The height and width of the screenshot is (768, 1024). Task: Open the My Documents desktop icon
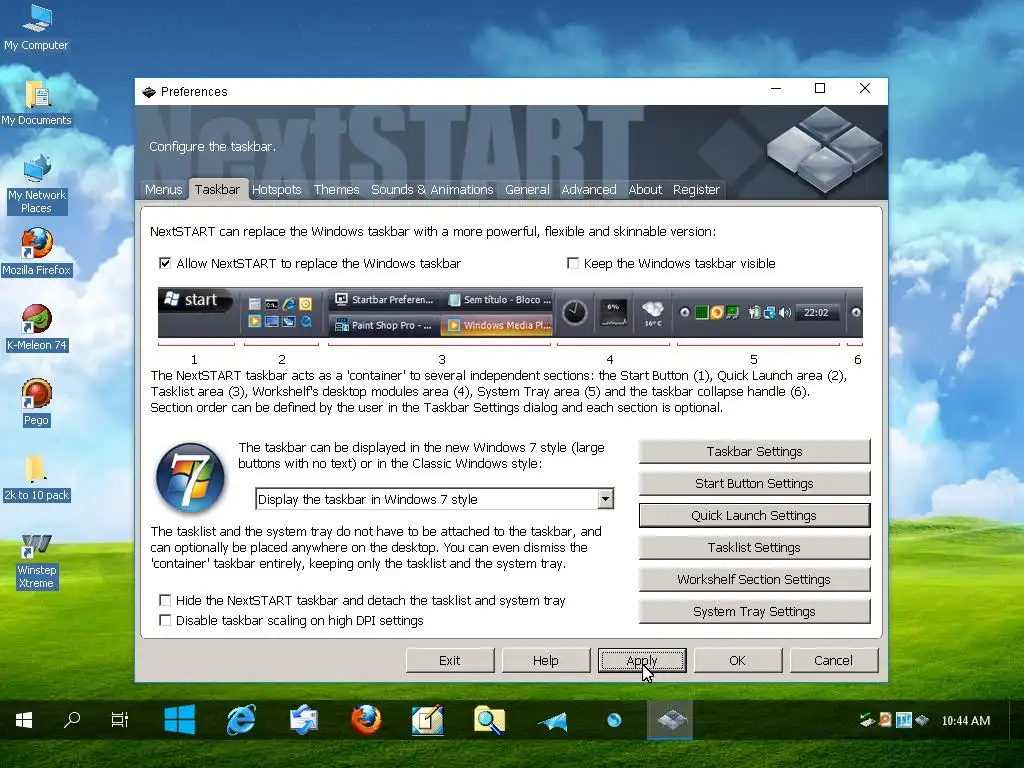[36, 102]
